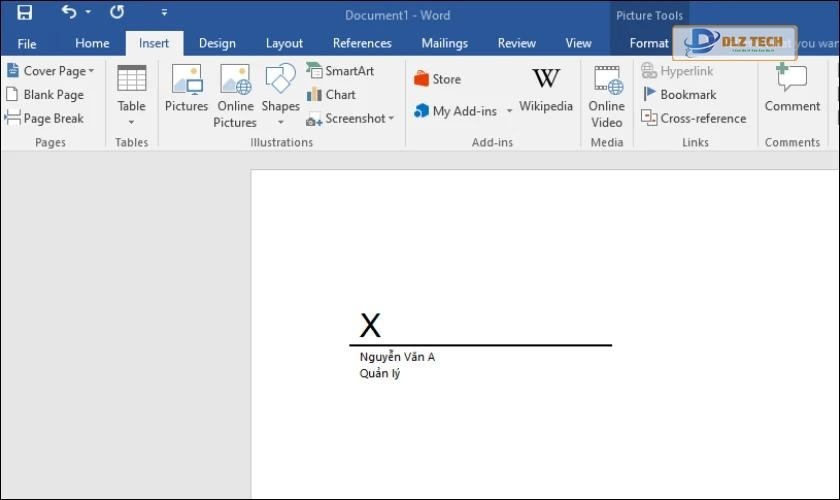Image resolution: width=840 pixels, height=500 pixels.
Task: Open the Store add-ins button
Action: [437, 79]
